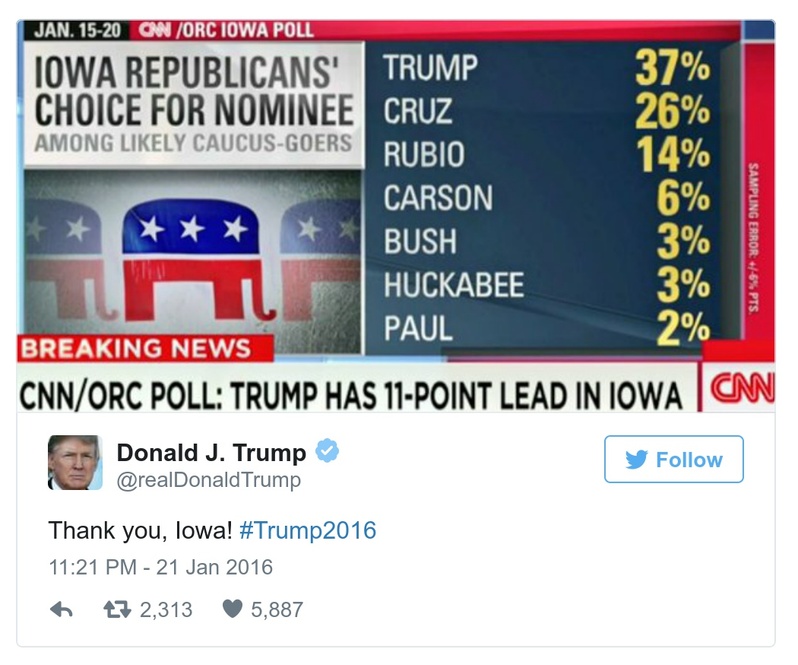Click the BREAKING NEWS banner in the image
This screenshot has width=798, height=665.
pyautogui.click(x=137, y=349)
